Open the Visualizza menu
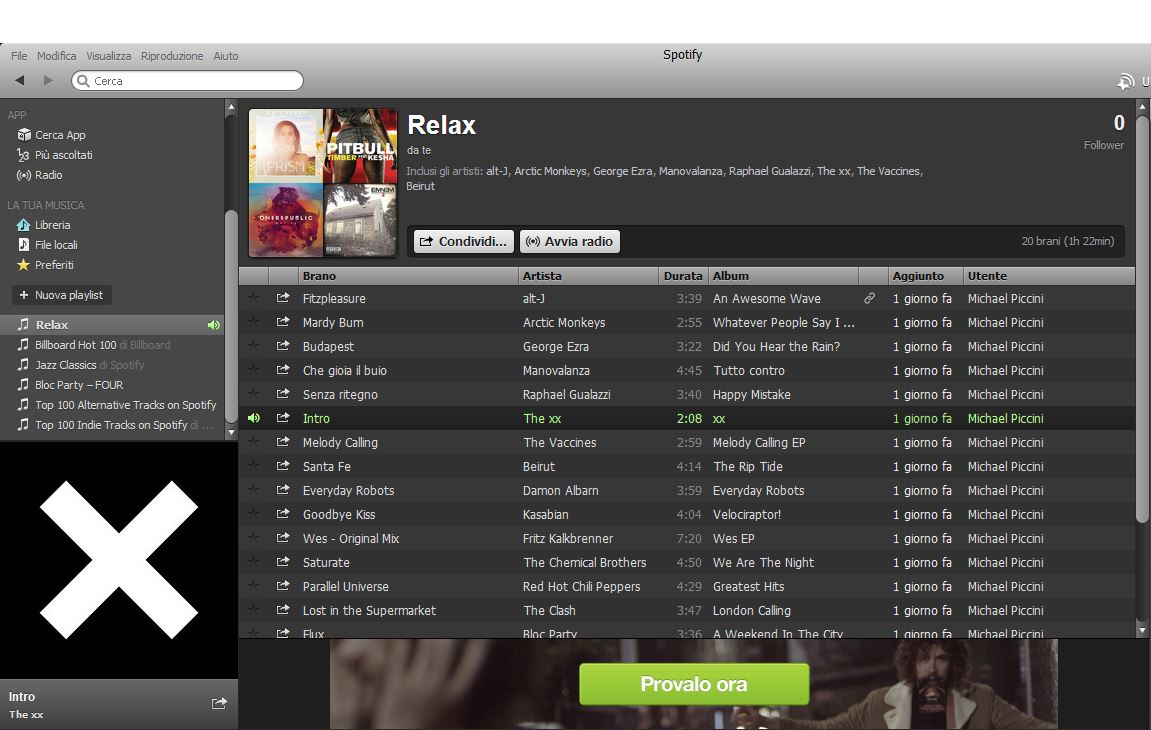The width and height of the screenshot is (1151, 730). 109,56
